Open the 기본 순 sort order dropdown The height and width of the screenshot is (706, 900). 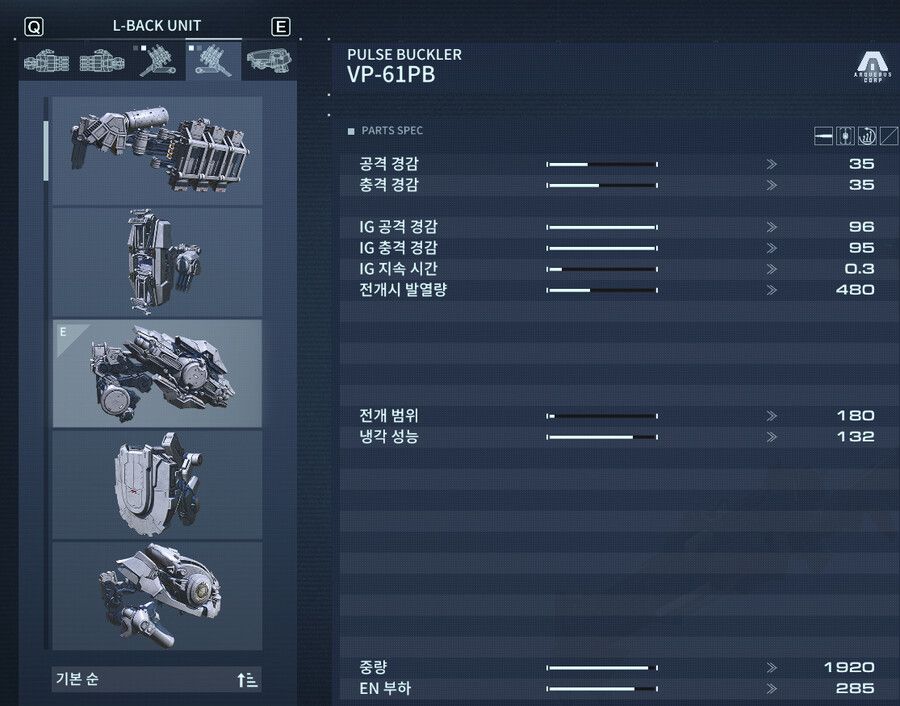point(157,680)
